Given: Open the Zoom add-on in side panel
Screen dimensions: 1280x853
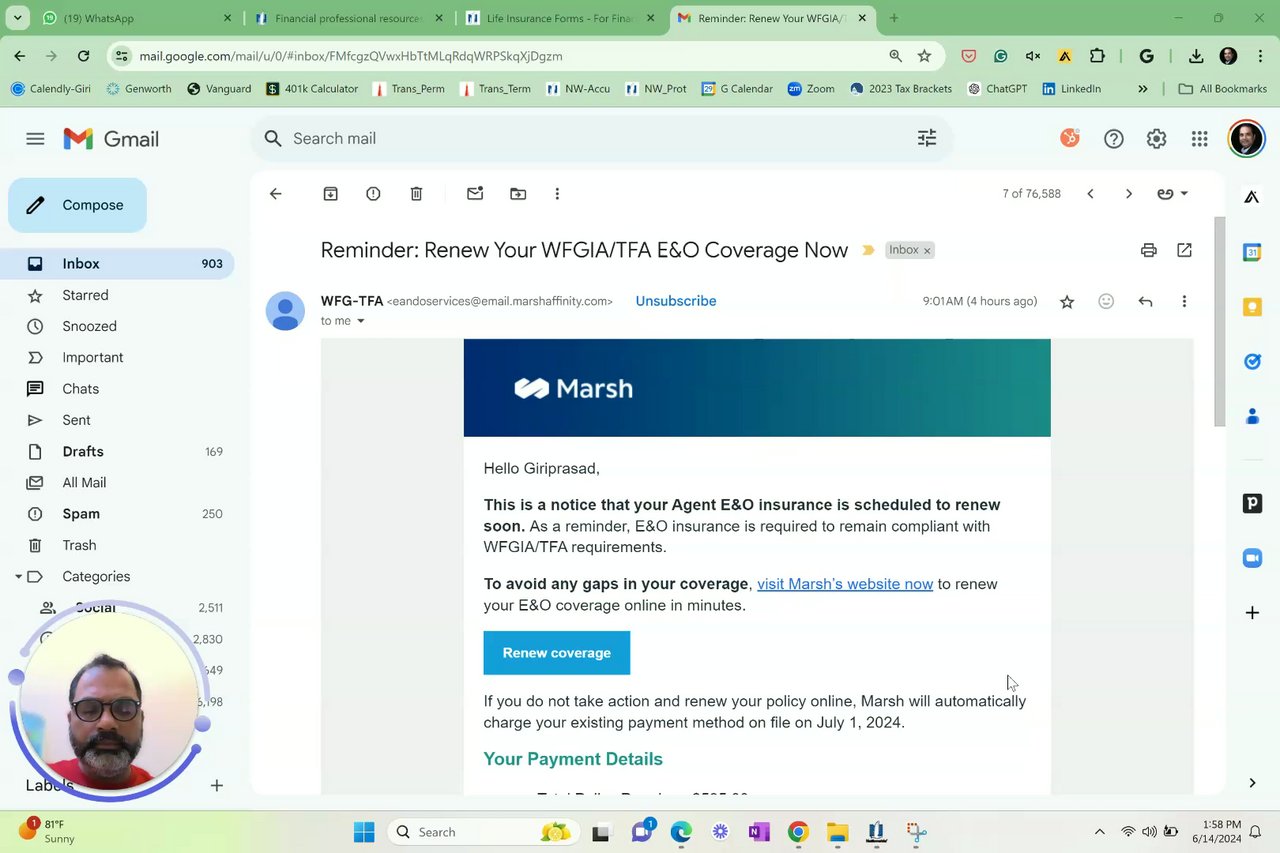Looking at the screenshot, I should coord(1252,558).
